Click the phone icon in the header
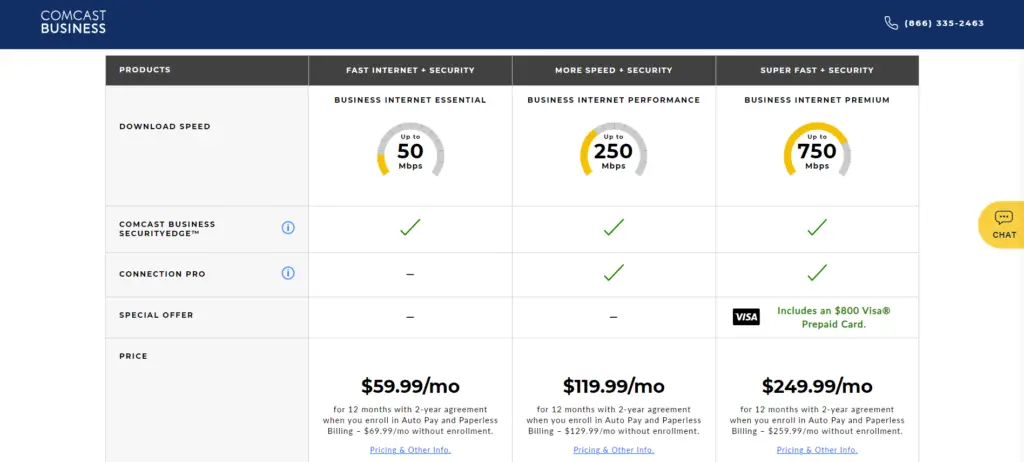This screenshot has height=462, width=1024. pos(891,23)
